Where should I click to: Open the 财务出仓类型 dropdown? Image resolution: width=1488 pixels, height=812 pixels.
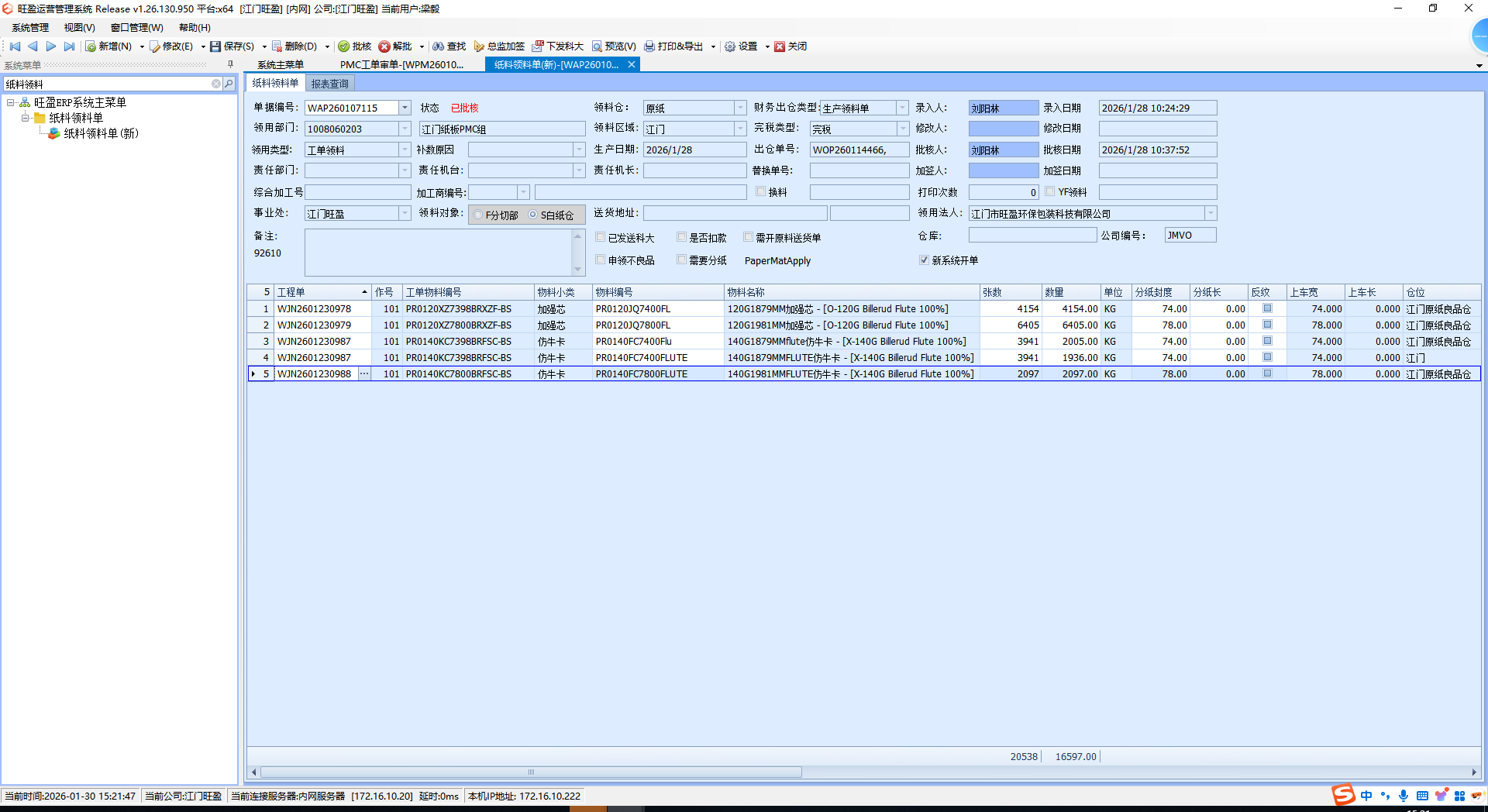point(902,108)
